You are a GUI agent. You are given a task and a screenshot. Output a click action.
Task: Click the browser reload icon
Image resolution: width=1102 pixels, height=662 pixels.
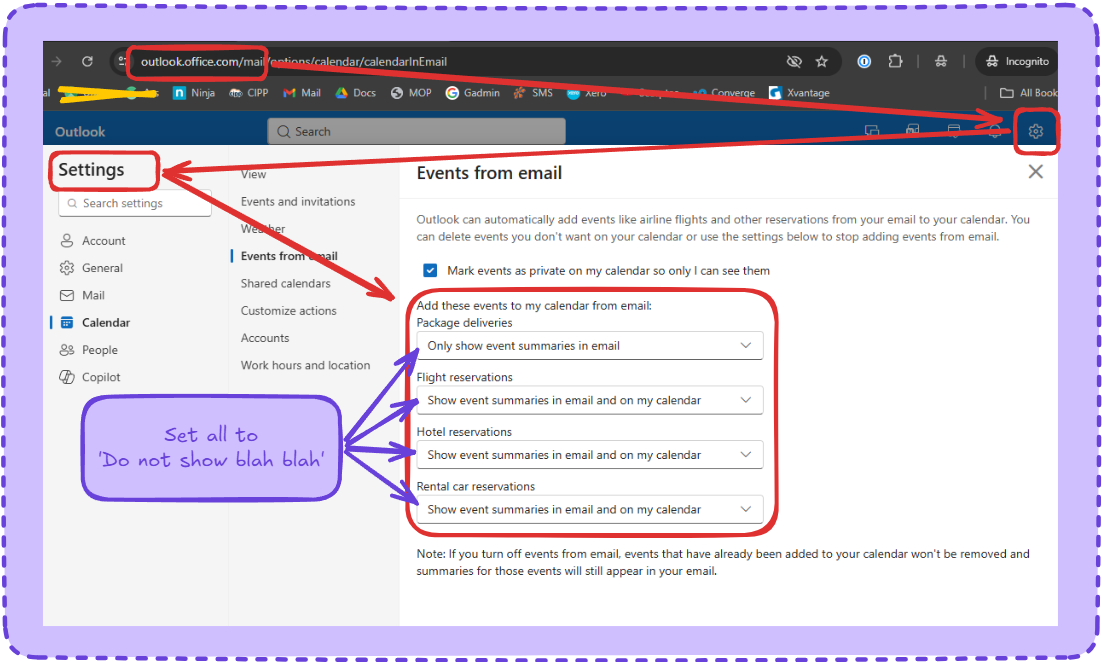point(87,62)
